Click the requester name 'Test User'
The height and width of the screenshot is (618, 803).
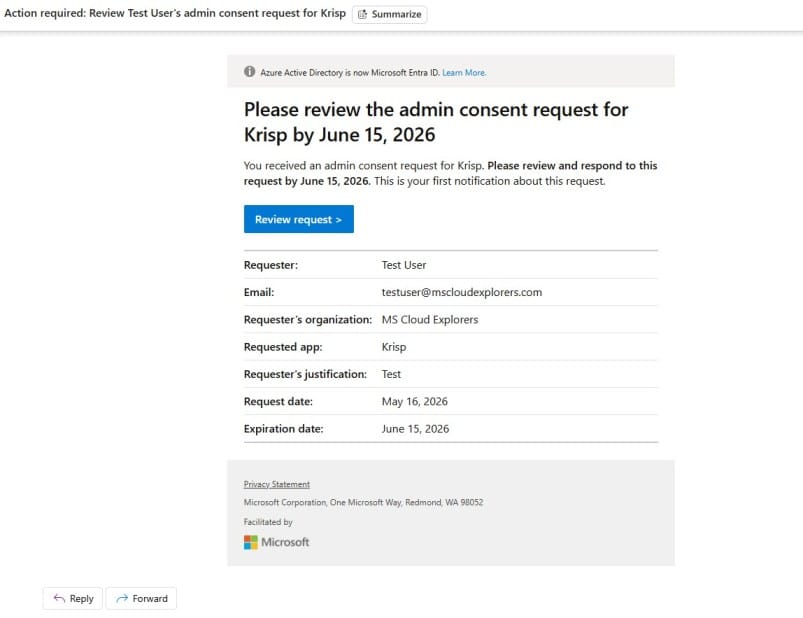(404, 265)
